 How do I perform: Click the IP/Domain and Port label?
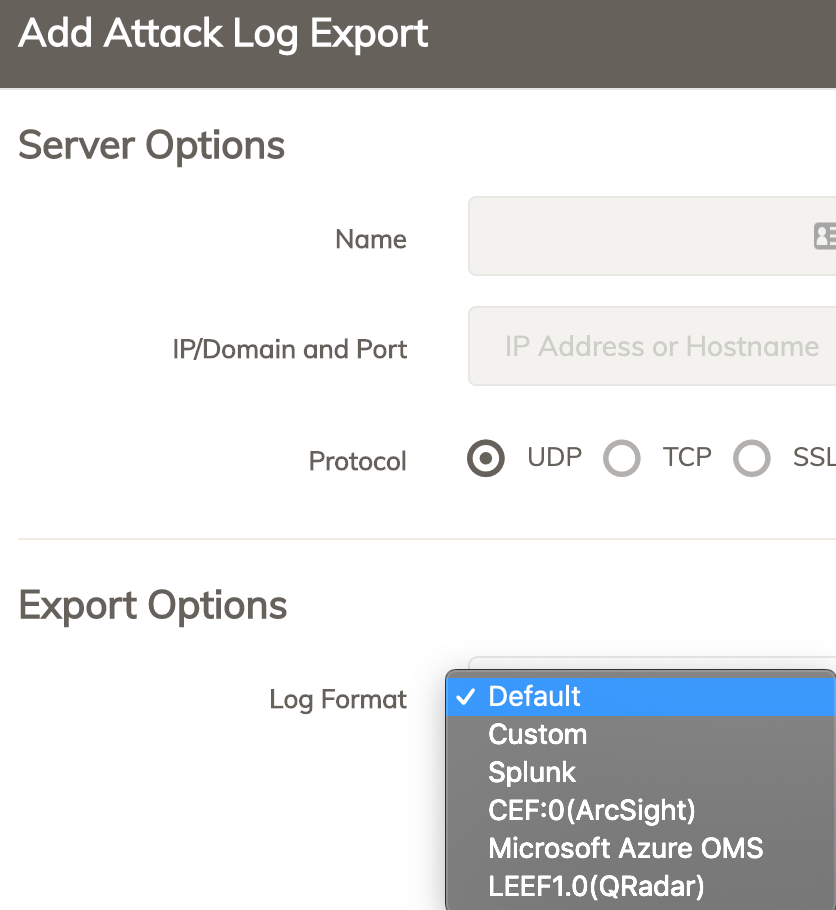click(290, 350)
